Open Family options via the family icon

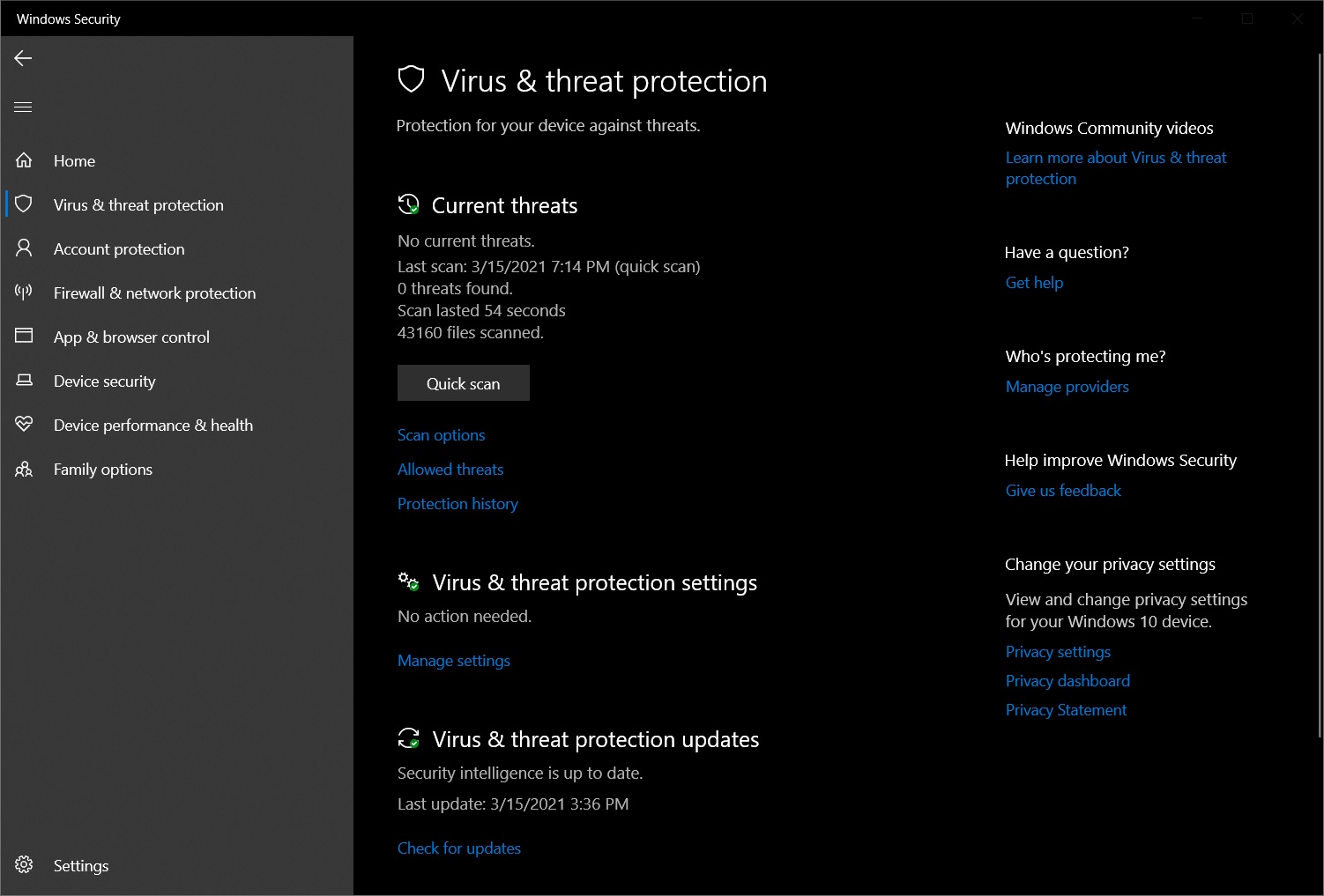click(23, 469)
